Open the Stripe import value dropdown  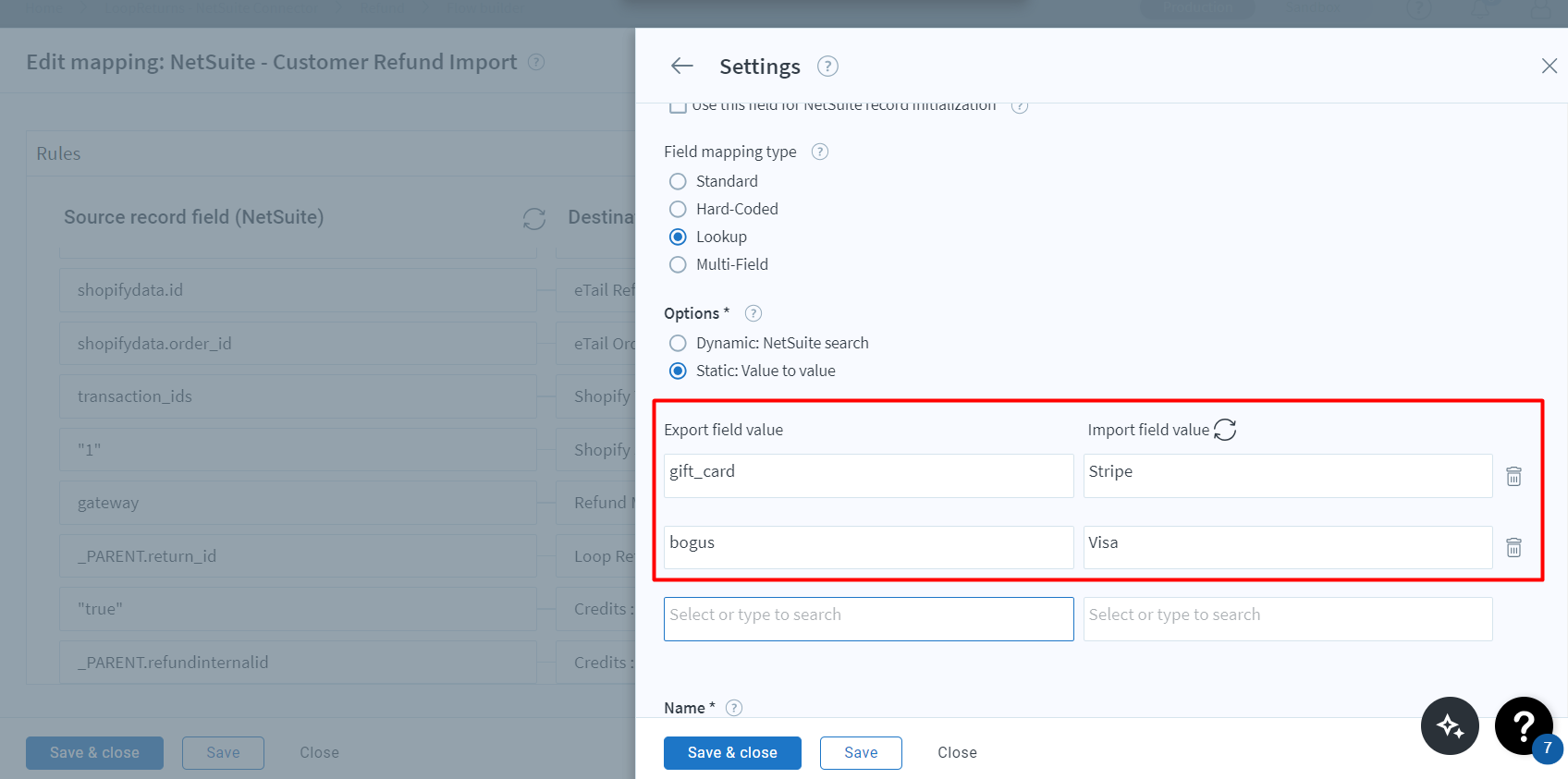[1288, 476]
